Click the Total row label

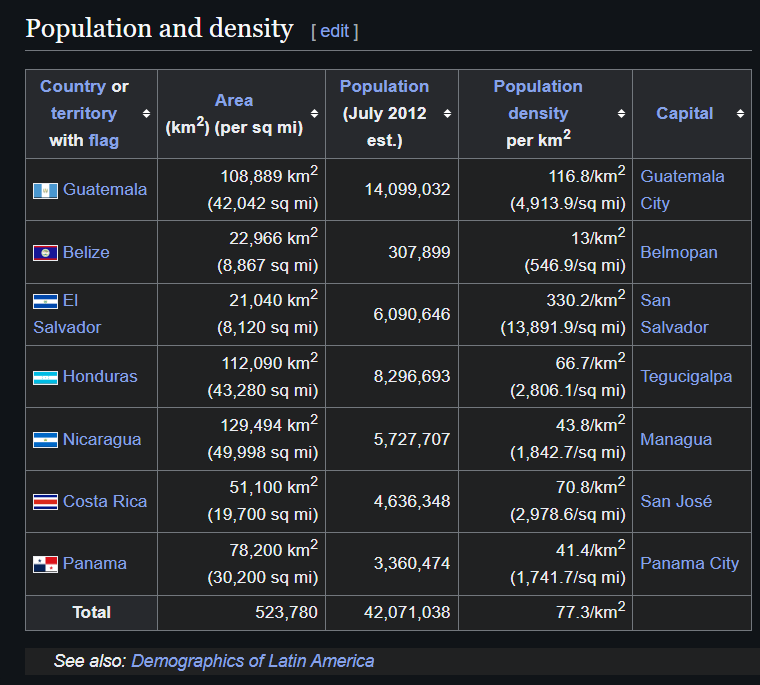tap(92, 612)
